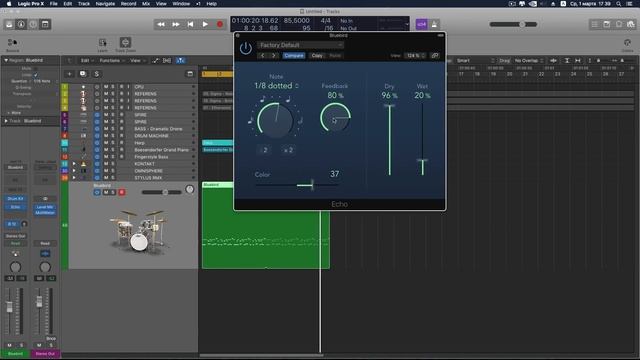
Task: Click the global Solo S button above tracks
Action: tap(96, 74)
